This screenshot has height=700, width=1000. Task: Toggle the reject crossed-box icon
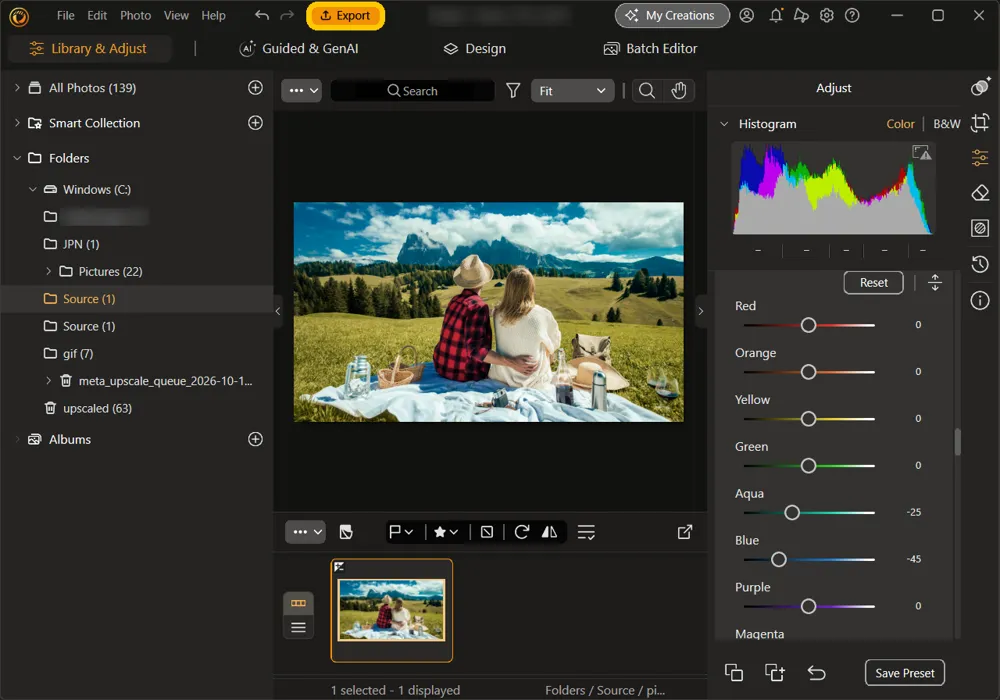point(487,532)
